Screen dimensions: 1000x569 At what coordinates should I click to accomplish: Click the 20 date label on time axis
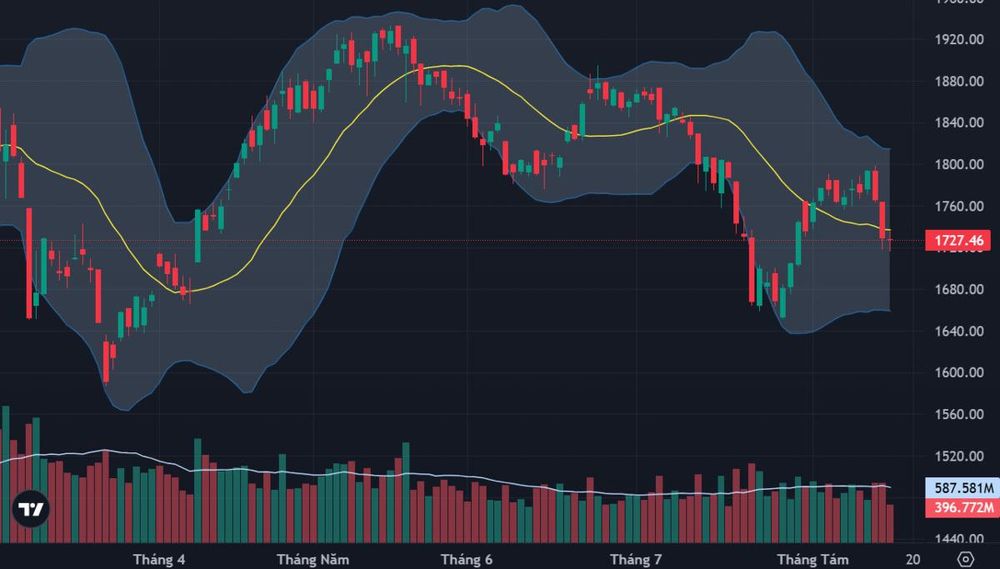913,559
